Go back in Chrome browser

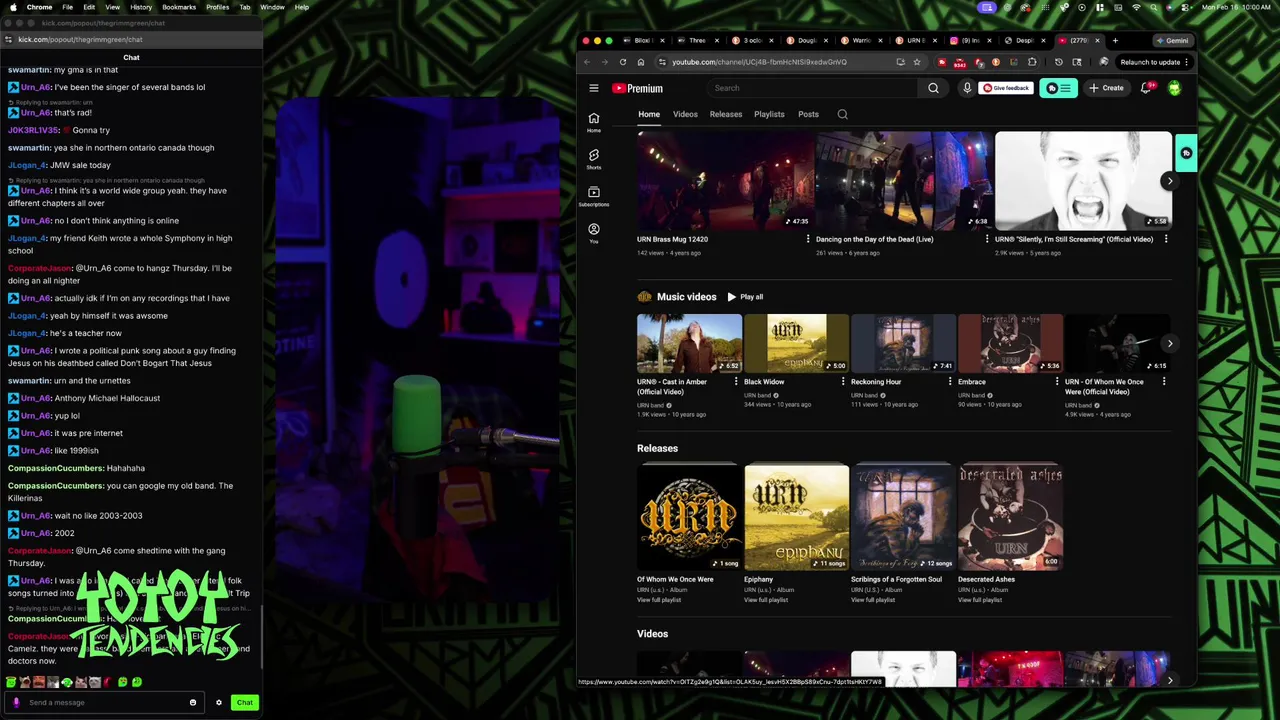pos(587,62)
